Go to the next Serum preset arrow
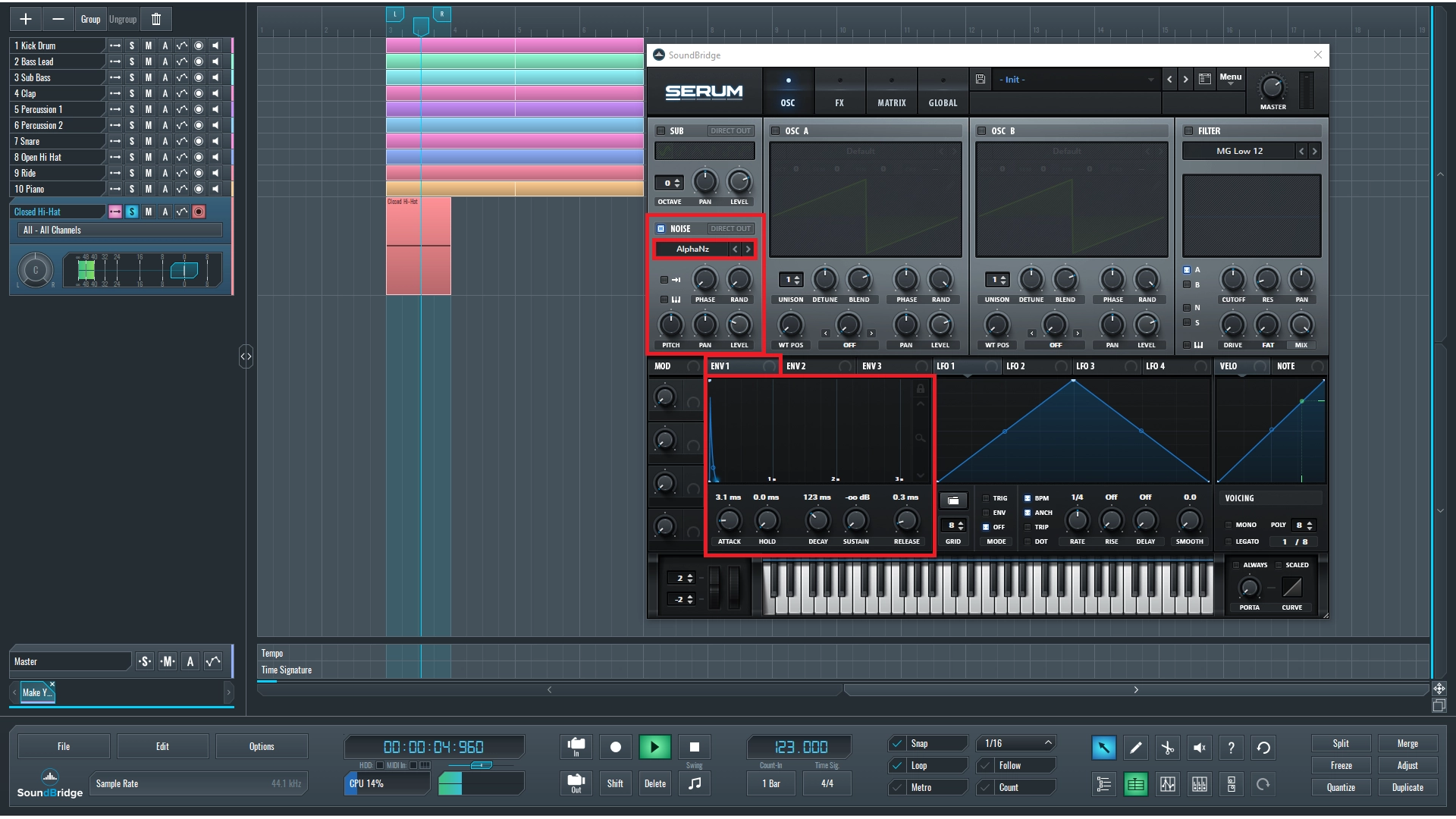 1186,79
